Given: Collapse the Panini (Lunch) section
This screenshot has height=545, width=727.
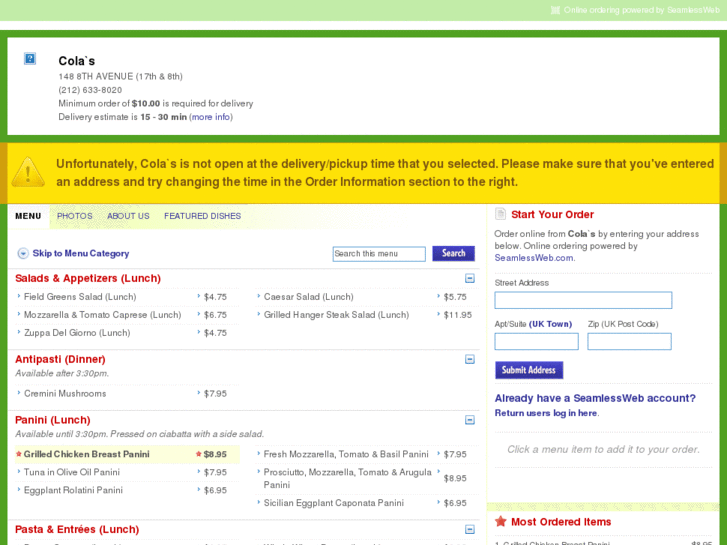Looking at the screenshot, I should click(x=470, y=420).
